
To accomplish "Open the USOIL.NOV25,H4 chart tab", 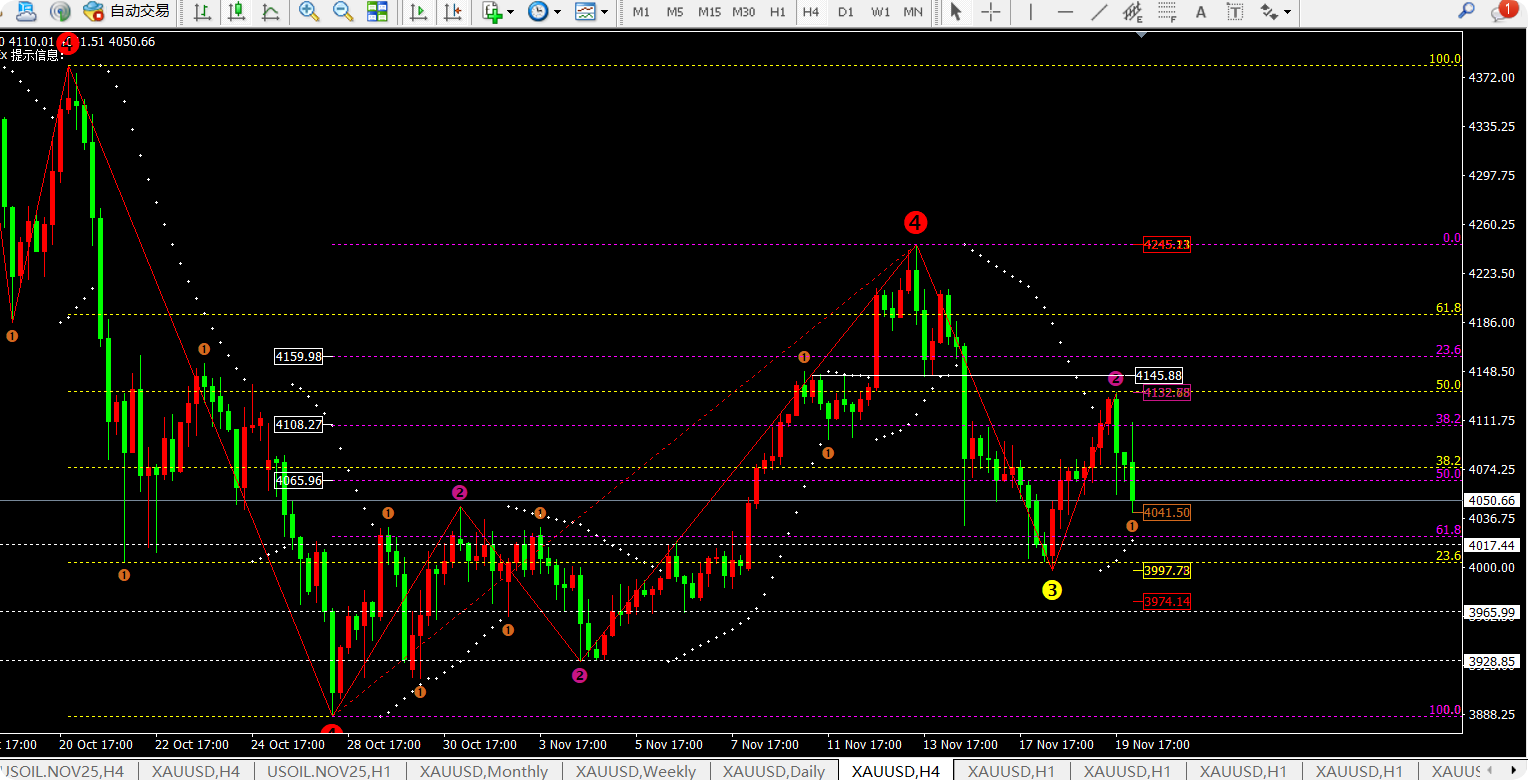I will [x=62, y=771].
